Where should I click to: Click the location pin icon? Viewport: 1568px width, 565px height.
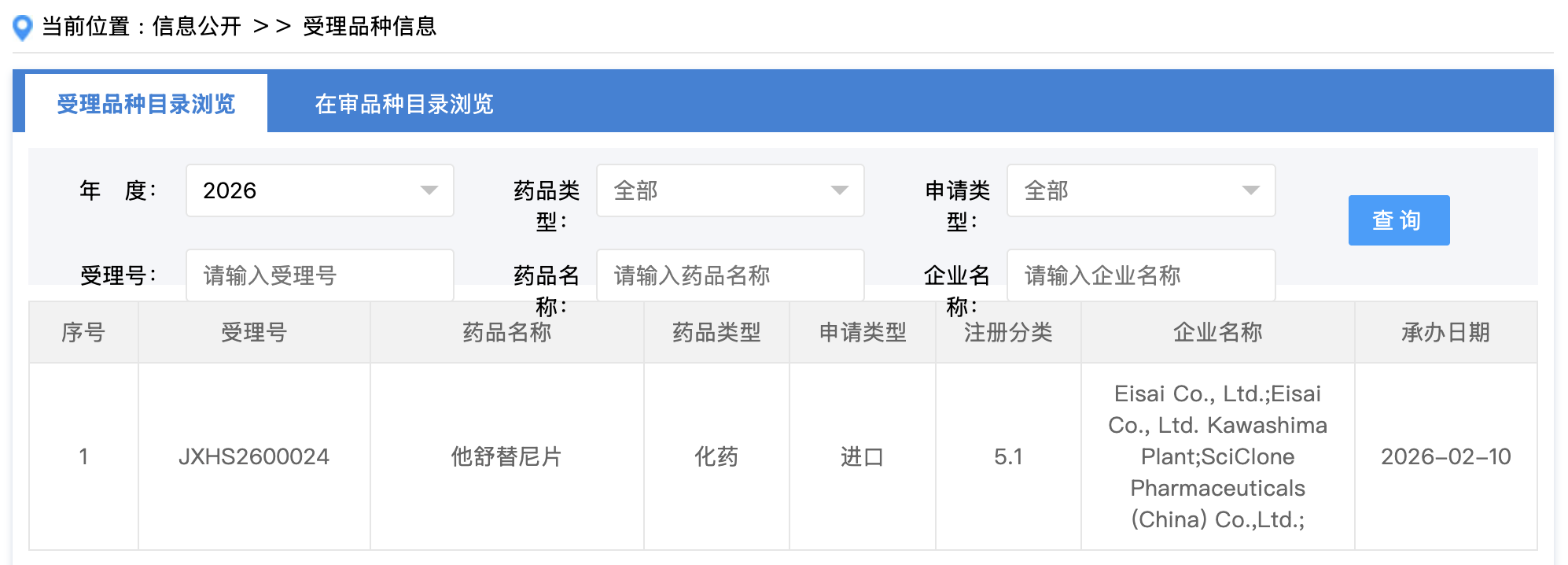tap(23, 28)
